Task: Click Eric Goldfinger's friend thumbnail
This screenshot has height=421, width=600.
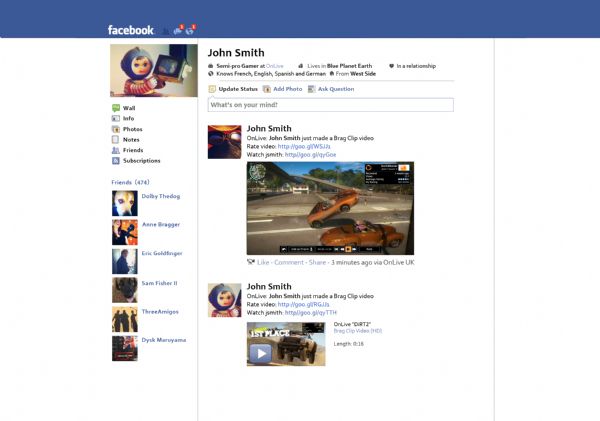Action: pyautogui.click(x=125, y=261)
